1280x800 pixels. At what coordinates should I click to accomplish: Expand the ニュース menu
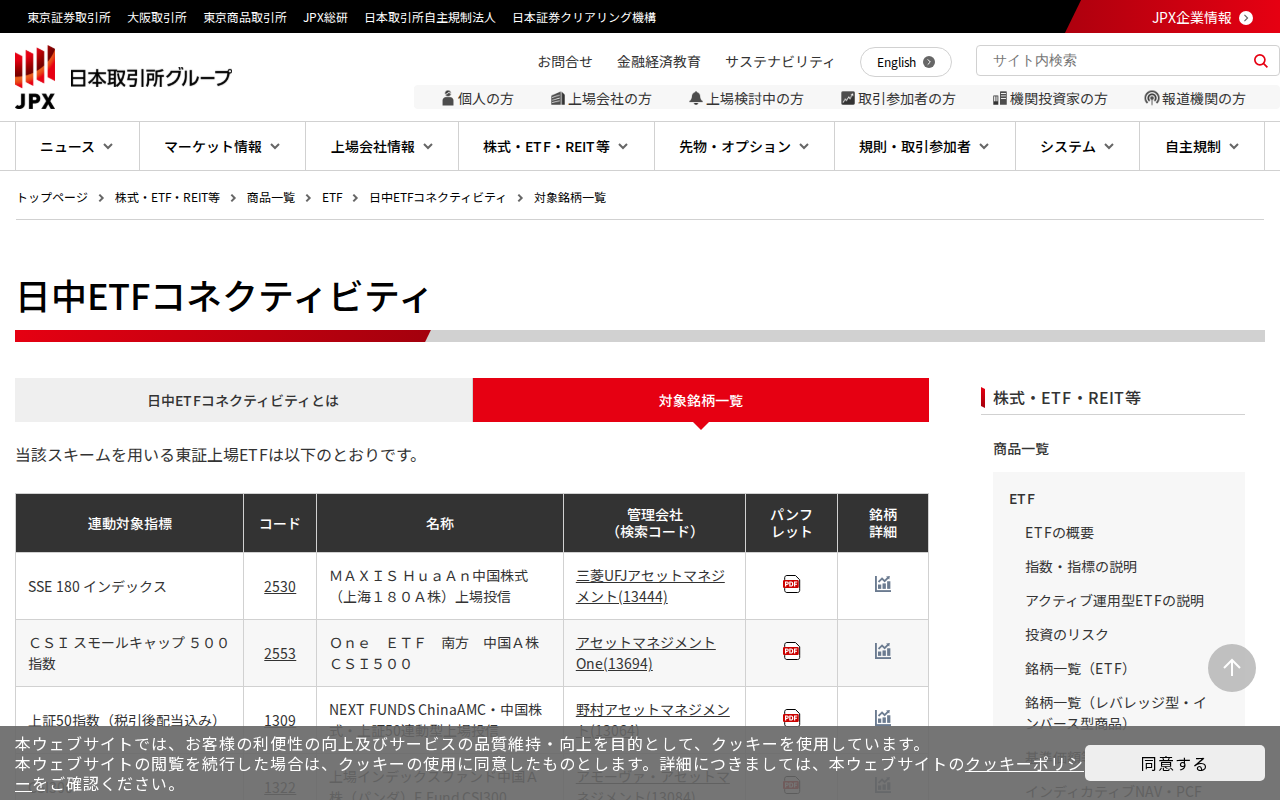[77, 146]
